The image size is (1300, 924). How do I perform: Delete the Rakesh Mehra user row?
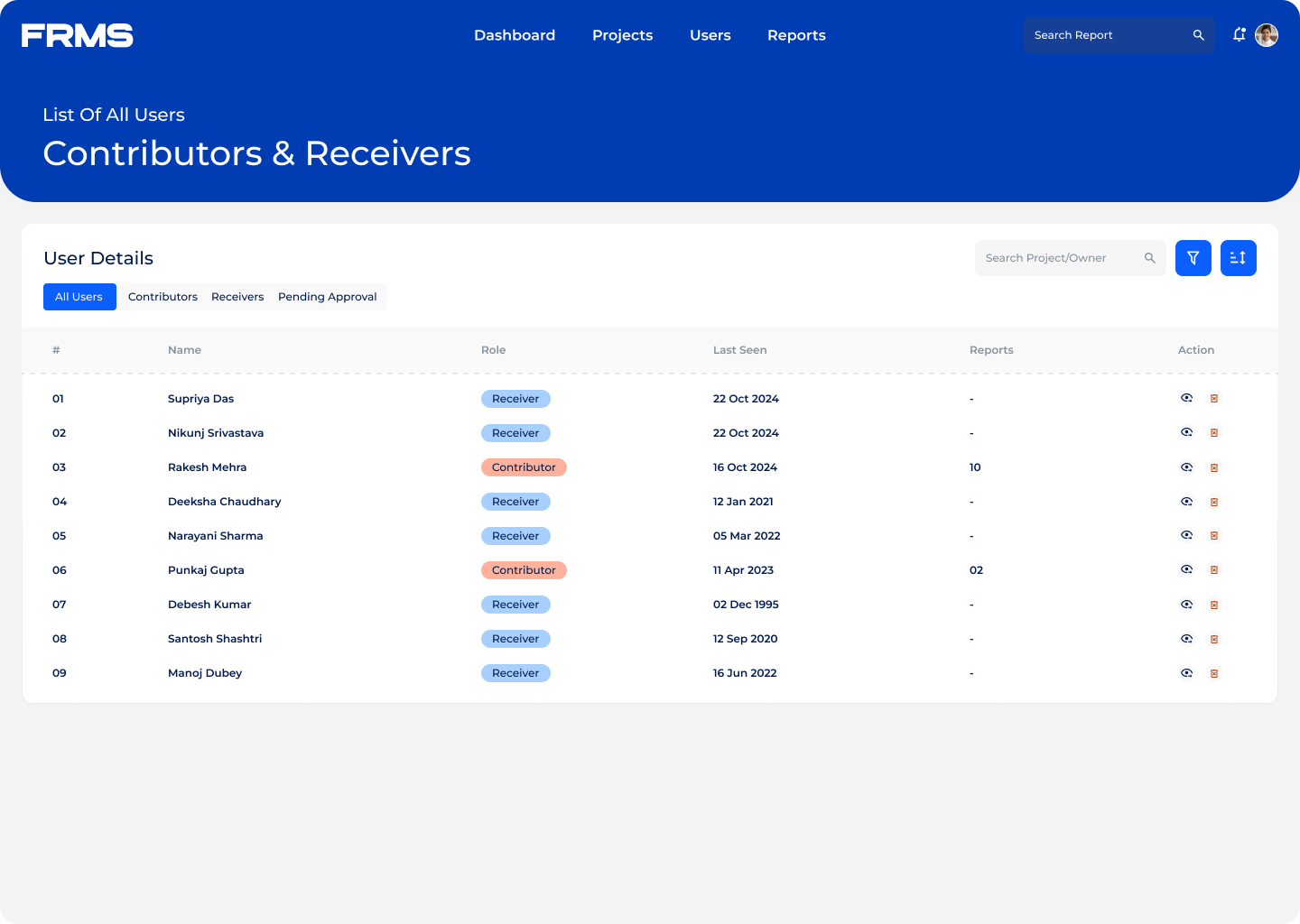(1214, 467)
